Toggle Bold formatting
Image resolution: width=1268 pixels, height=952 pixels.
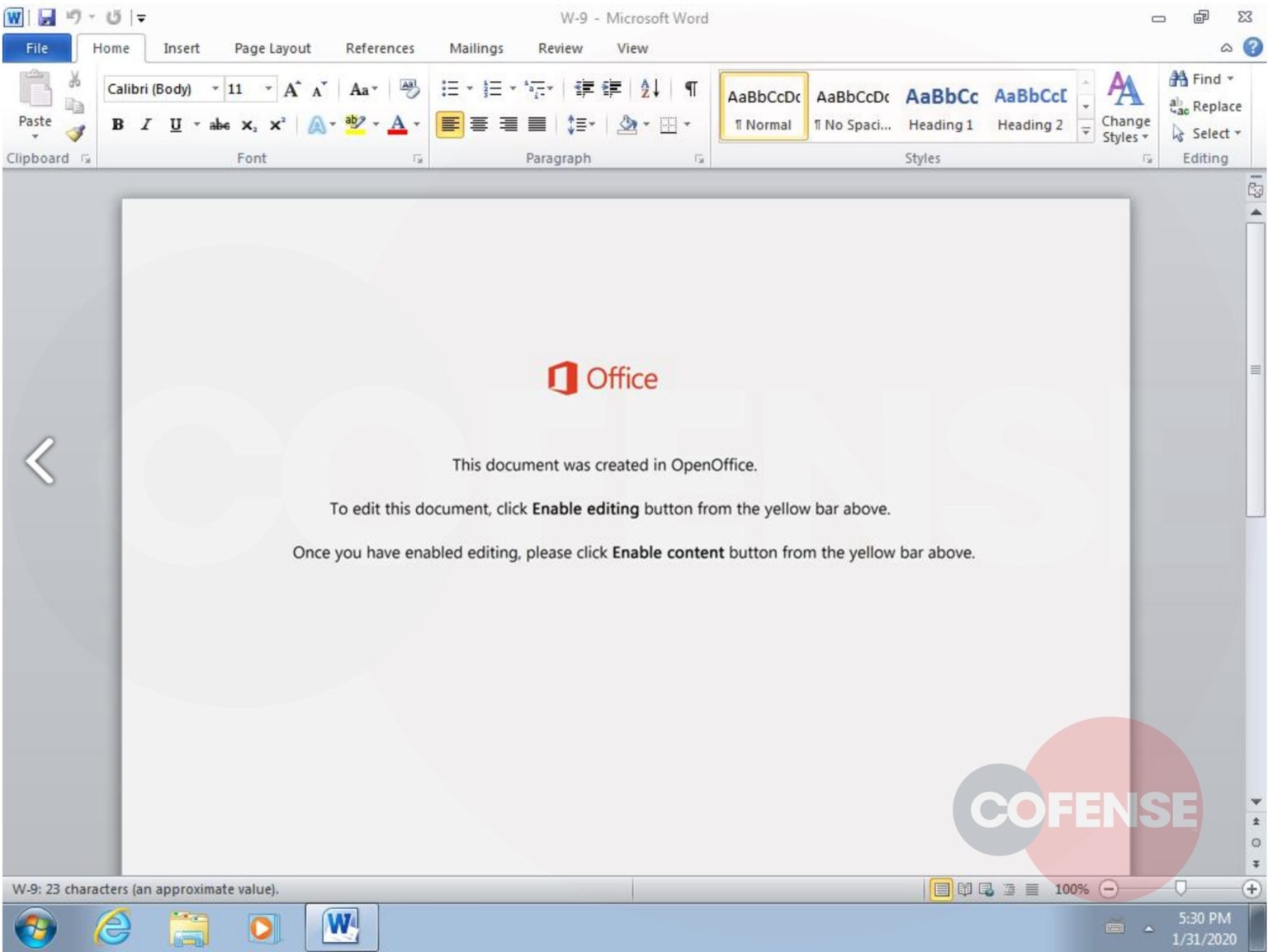click(x=118, y=125)
